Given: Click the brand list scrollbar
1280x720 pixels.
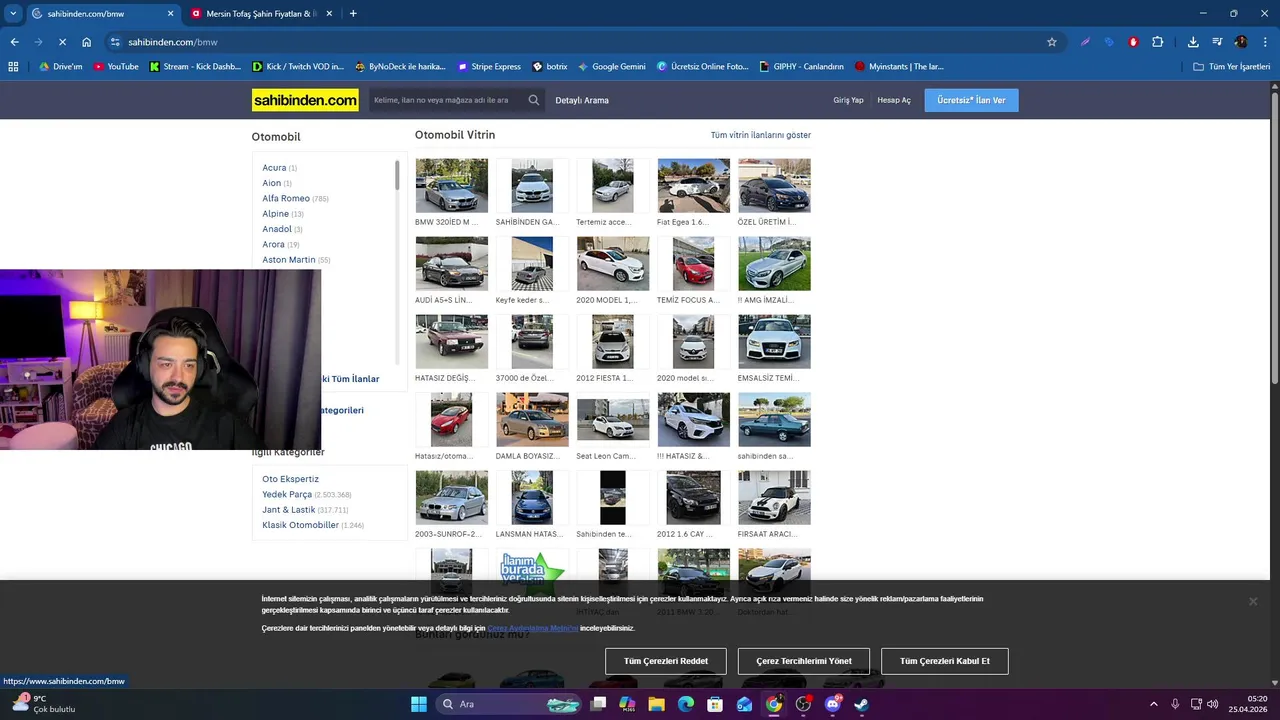Looking at the screenshot, I should [397, 175].
